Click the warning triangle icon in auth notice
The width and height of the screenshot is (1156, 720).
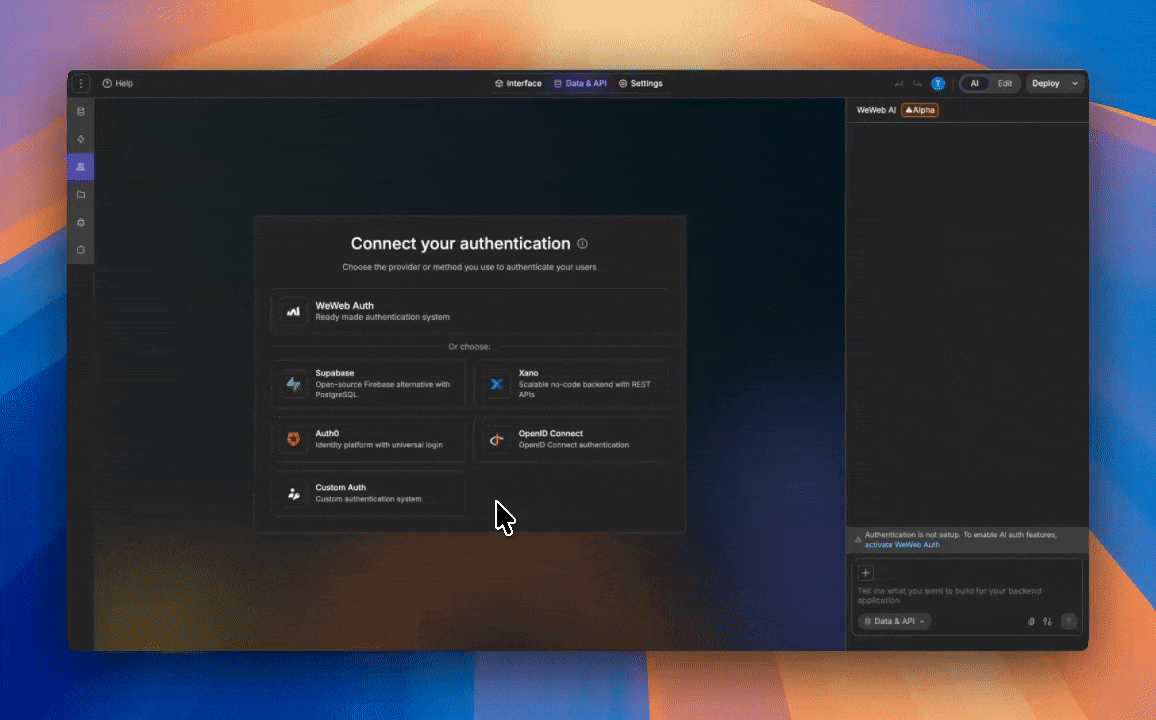point(857,539)
